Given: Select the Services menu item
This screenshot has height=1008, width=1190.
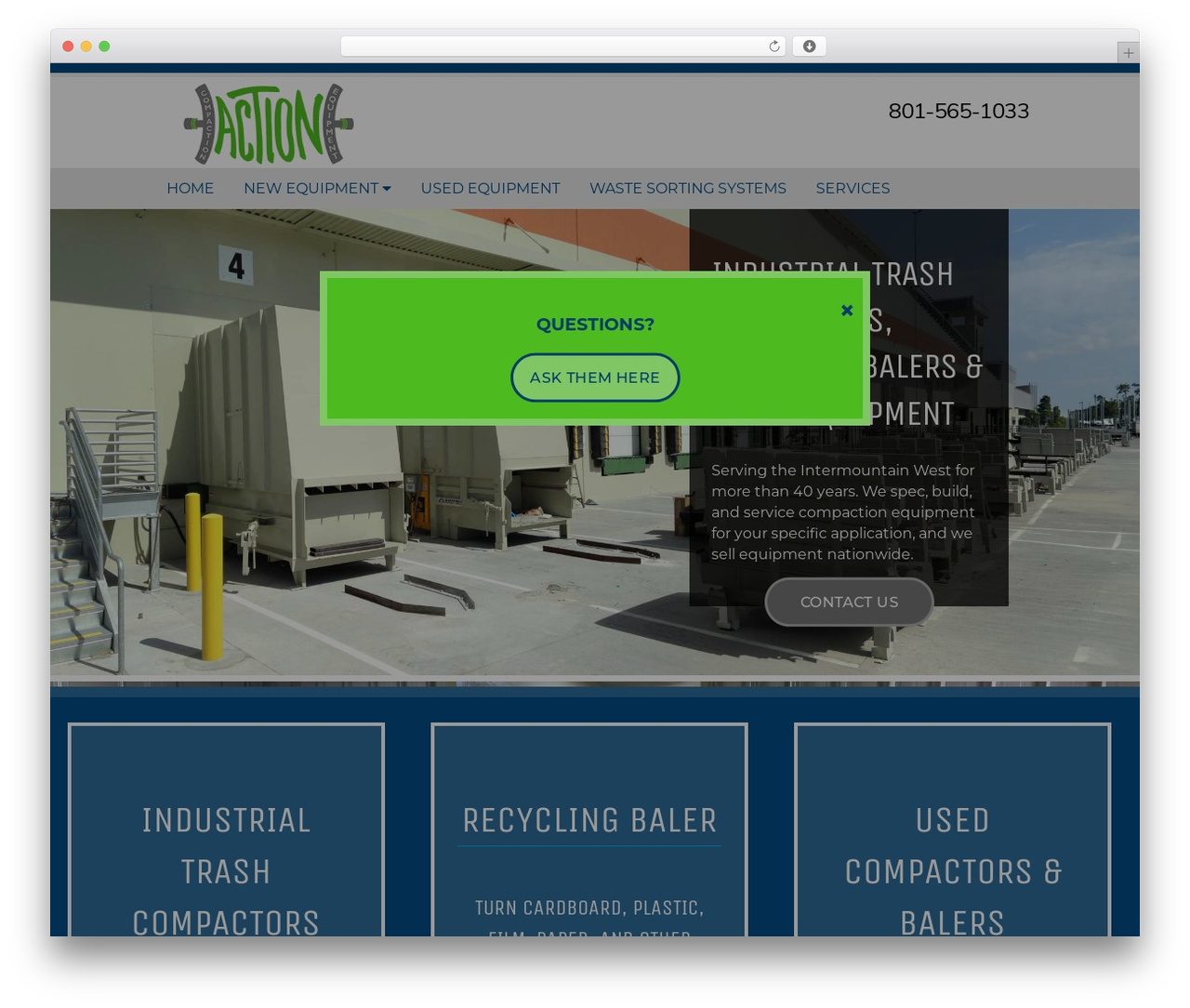Looking at the screenshot, I should pos(853,188).
